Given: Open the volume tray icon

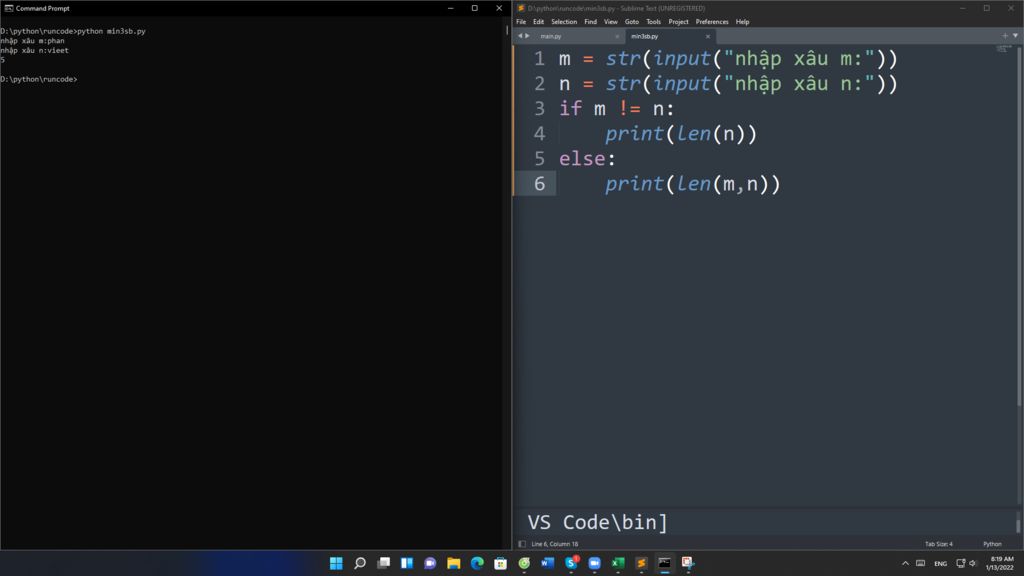Looking at the screenshot, I should tap(972, 564).
